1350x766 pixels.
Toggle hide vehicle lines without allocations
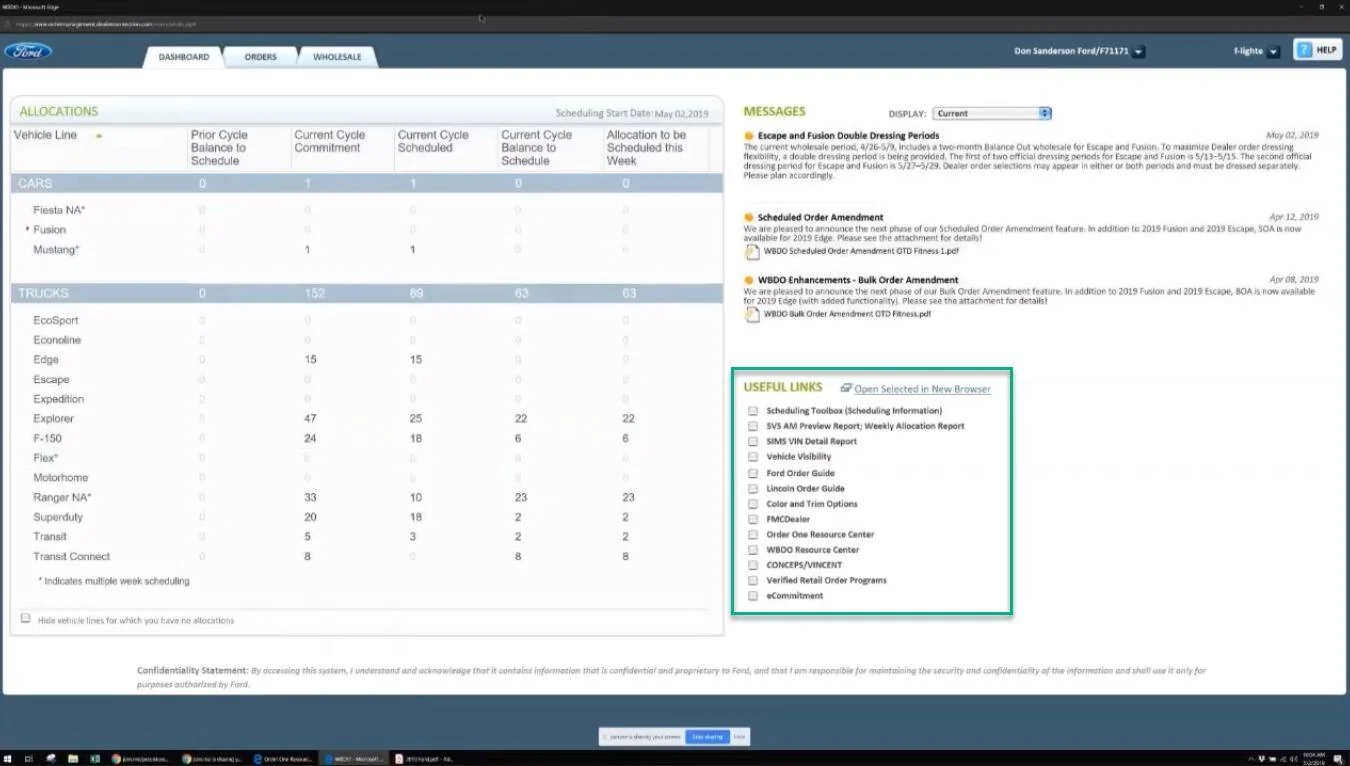coord(26,618)
